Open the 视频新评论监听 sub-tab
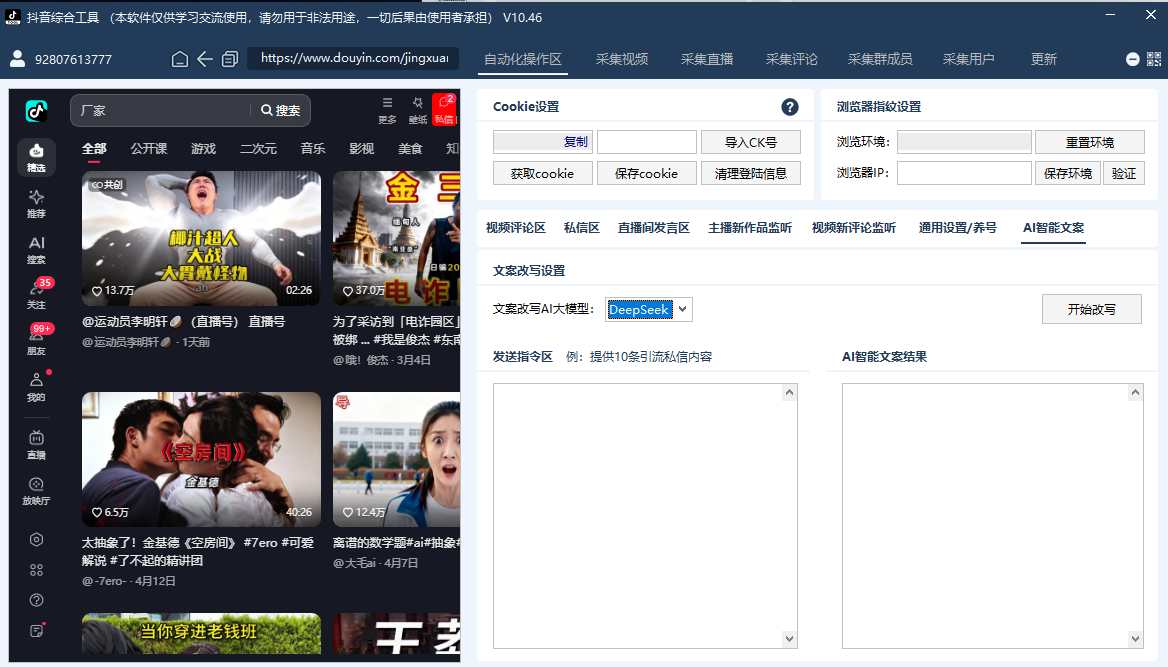 click(x=854, y=228)
